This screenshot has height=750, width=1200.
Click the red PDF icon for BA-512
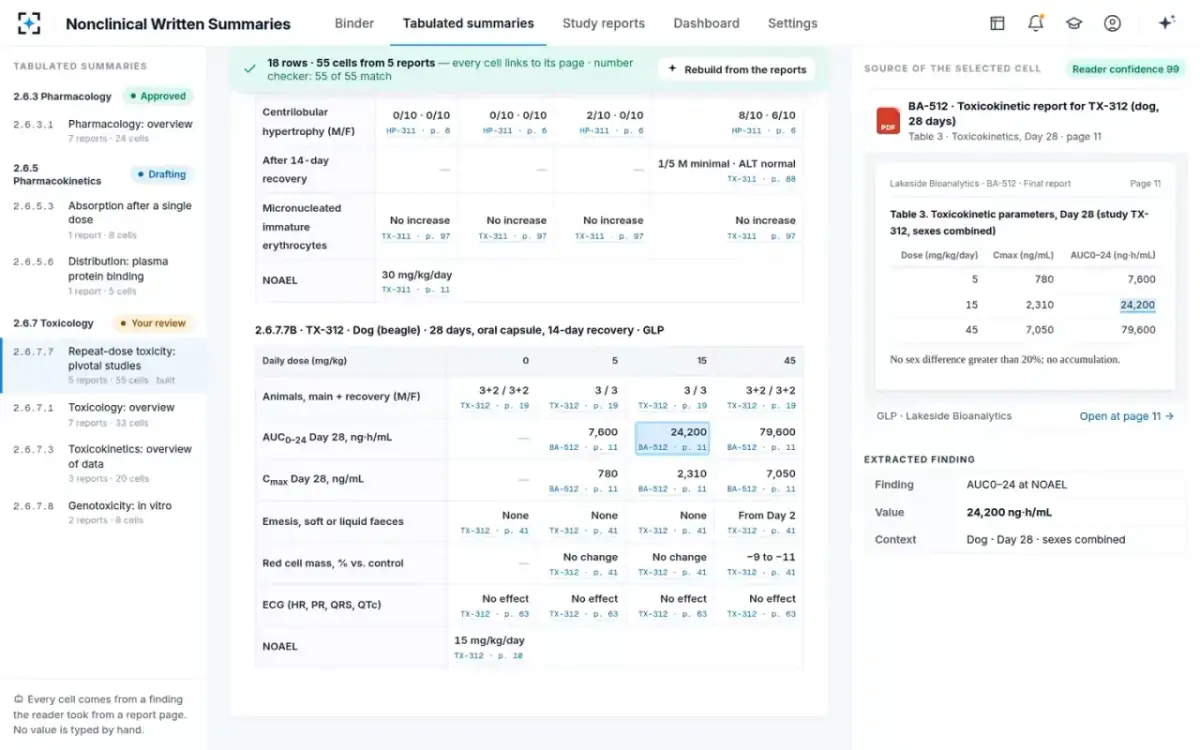point(887,120)
